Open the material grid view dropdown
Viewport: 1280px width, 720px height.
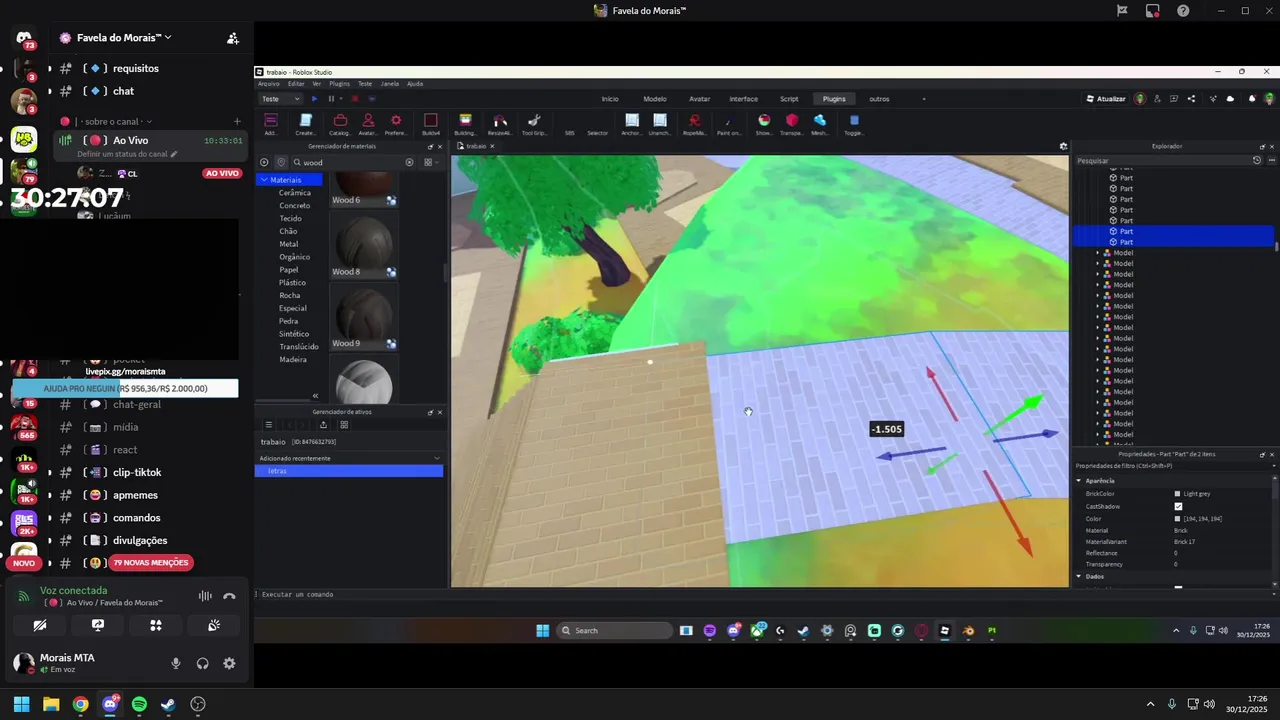tap(430, 162)
